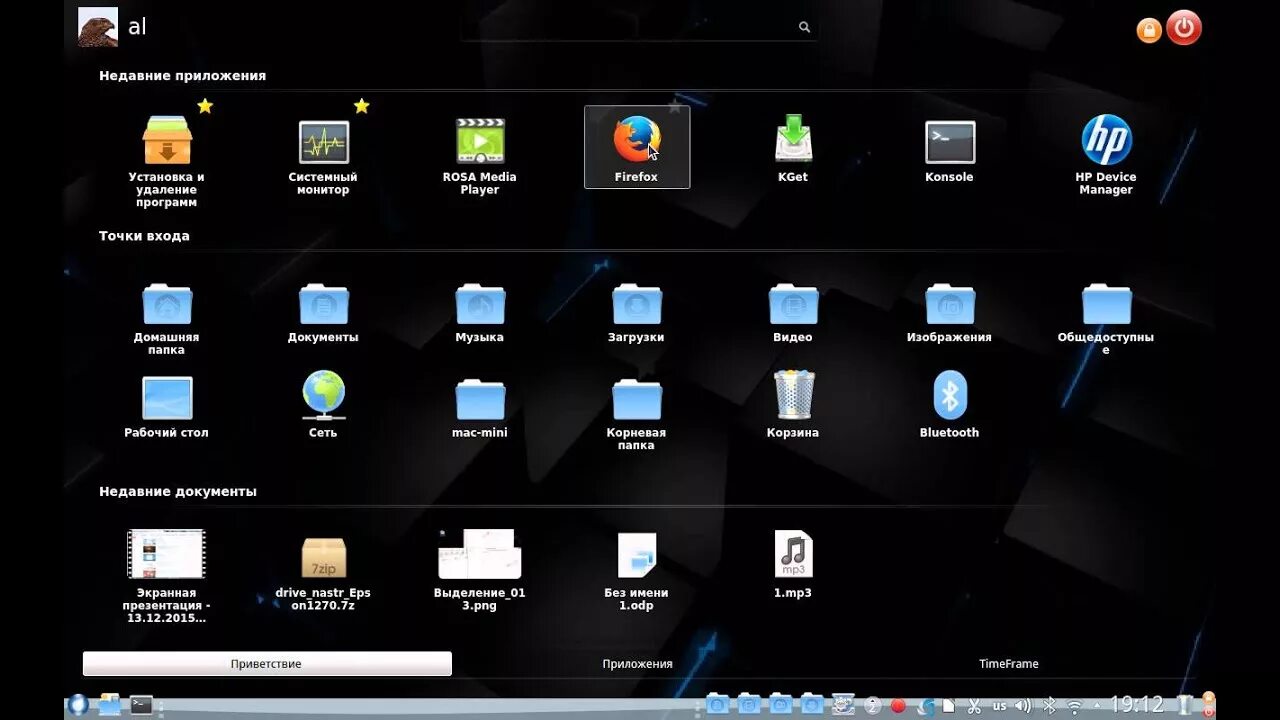Unfavorite Установка и удаление программ star
The image size is (1280, 720).
coord(205,106)
